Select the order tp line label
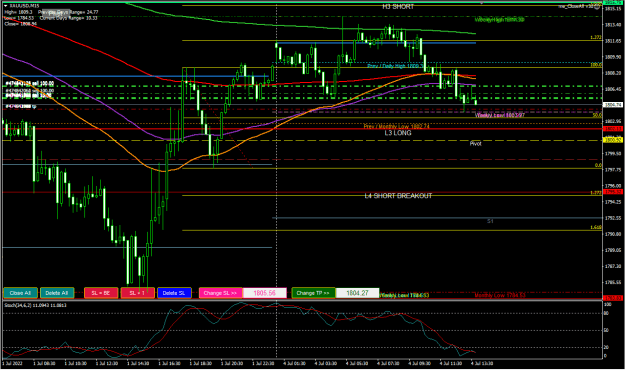The image size is (625, 370). pyautogui.click(x=20, y=106)
